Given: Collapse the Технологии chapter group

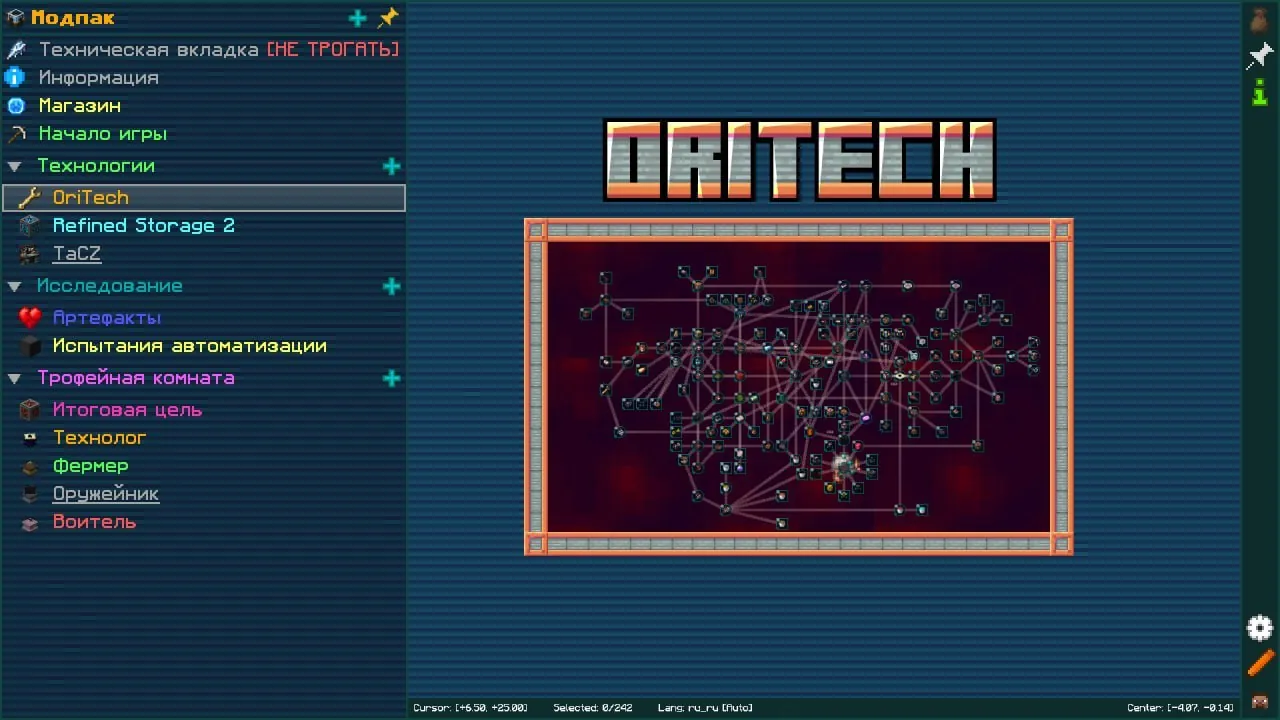Looking at the screenshot, I should (x=14, y=166).
